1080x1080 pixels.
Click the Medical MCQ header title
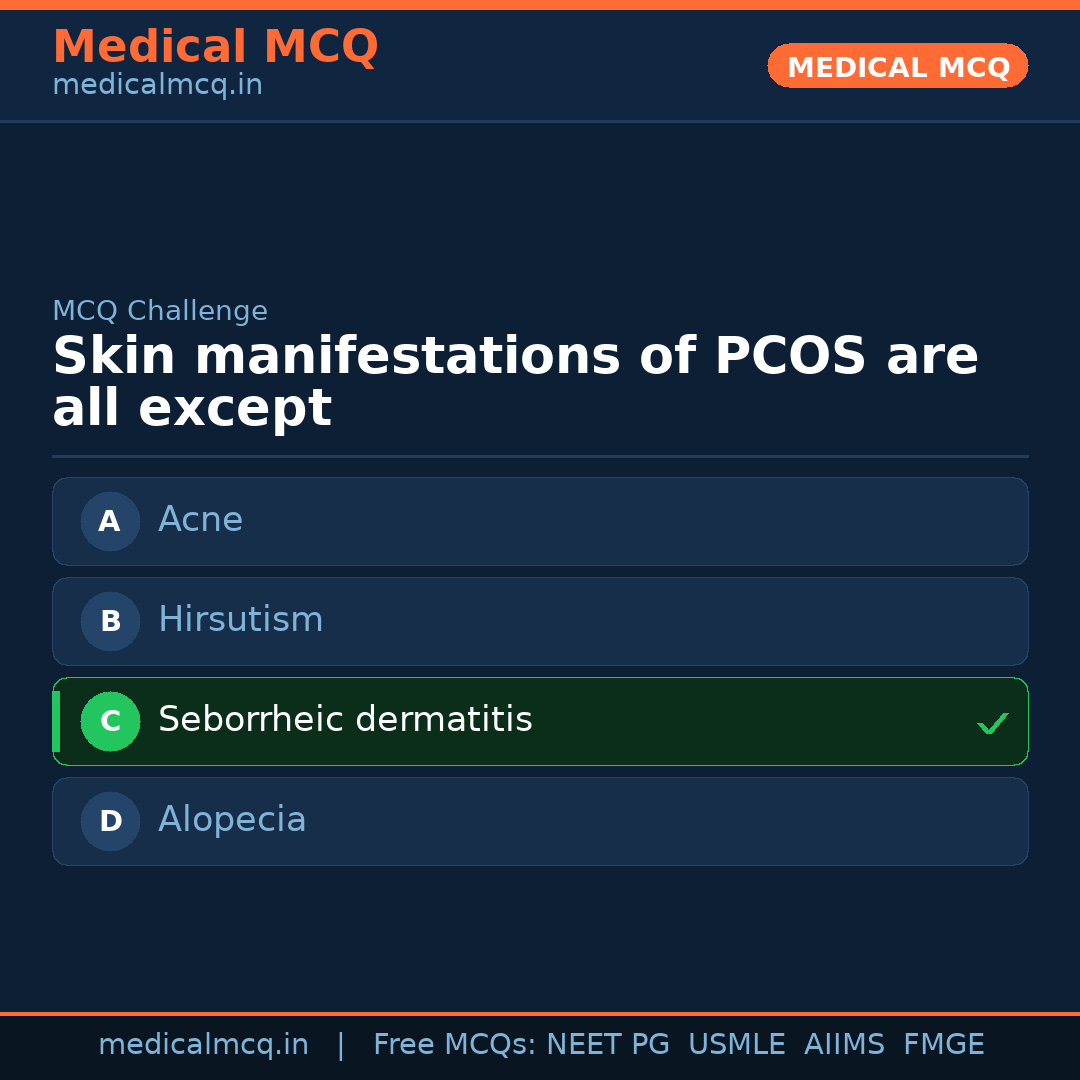(x=215, y=47)
